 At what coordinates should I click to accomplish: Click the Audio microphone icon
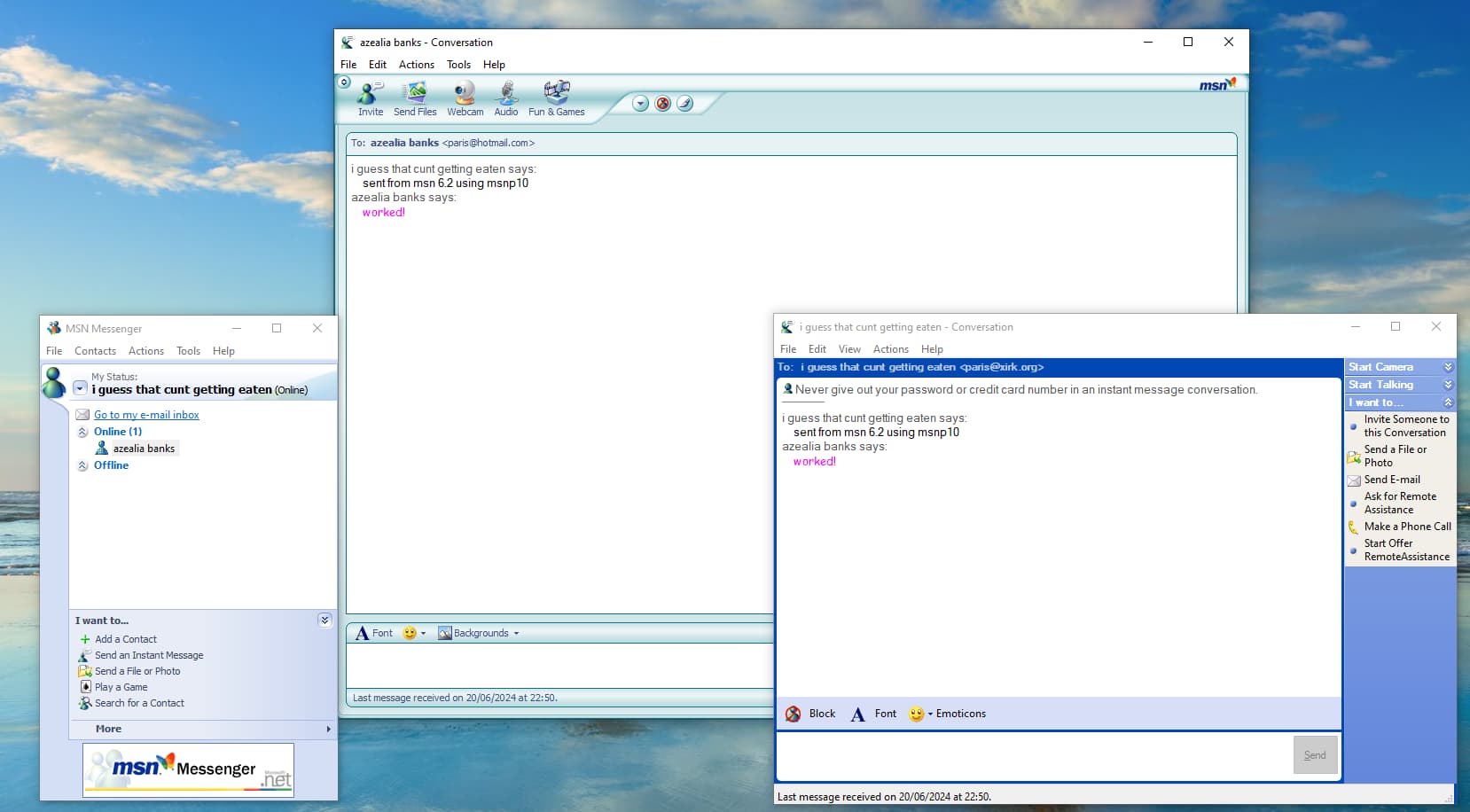(506, 94)
